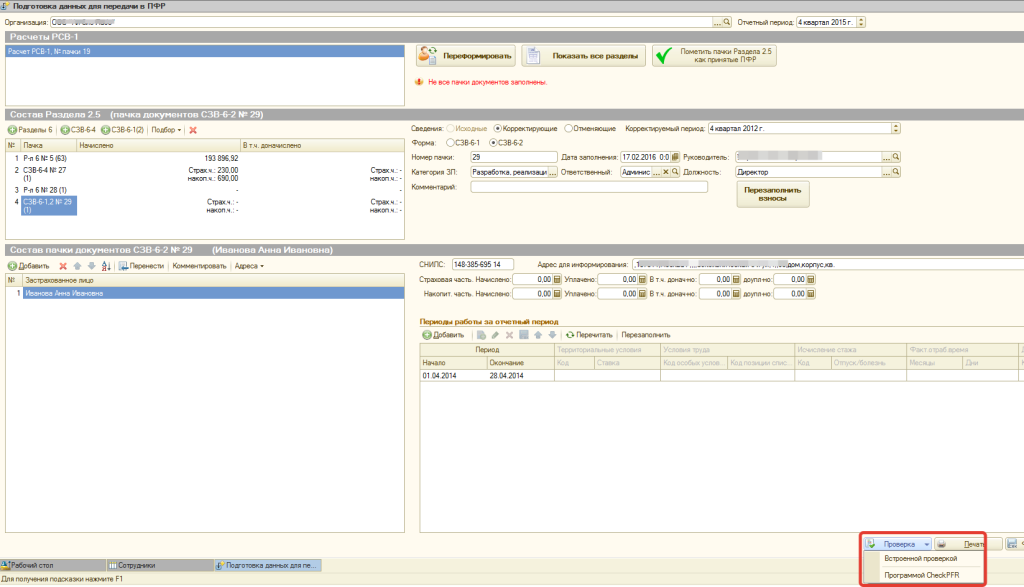Select period end date 28.04.2014 cell

(x=520, y=375)
